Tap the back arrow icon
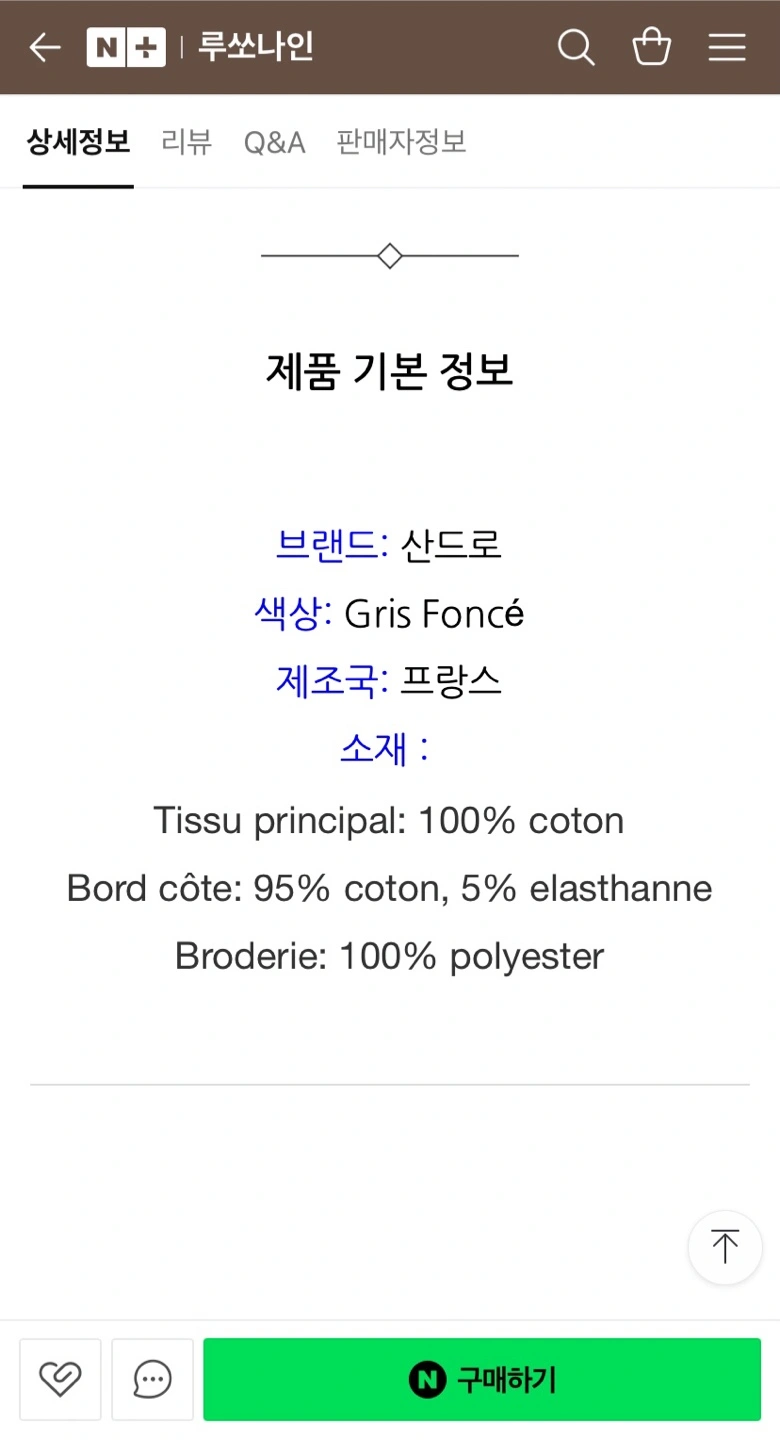Viewport: 780px width, 1440px height. pos(45,47)
